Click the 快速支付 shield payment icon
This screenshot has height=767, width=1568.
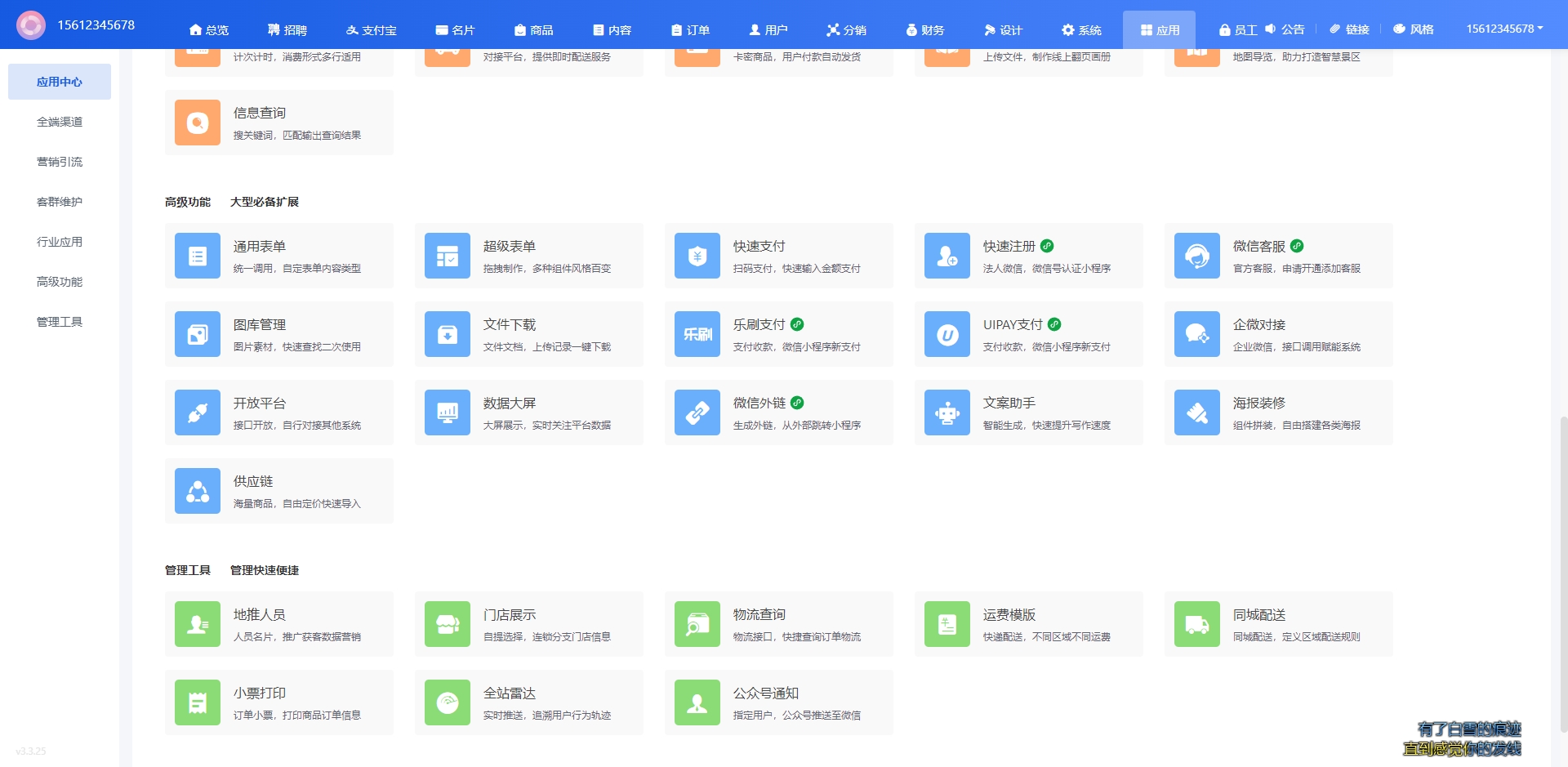point(697,256)
